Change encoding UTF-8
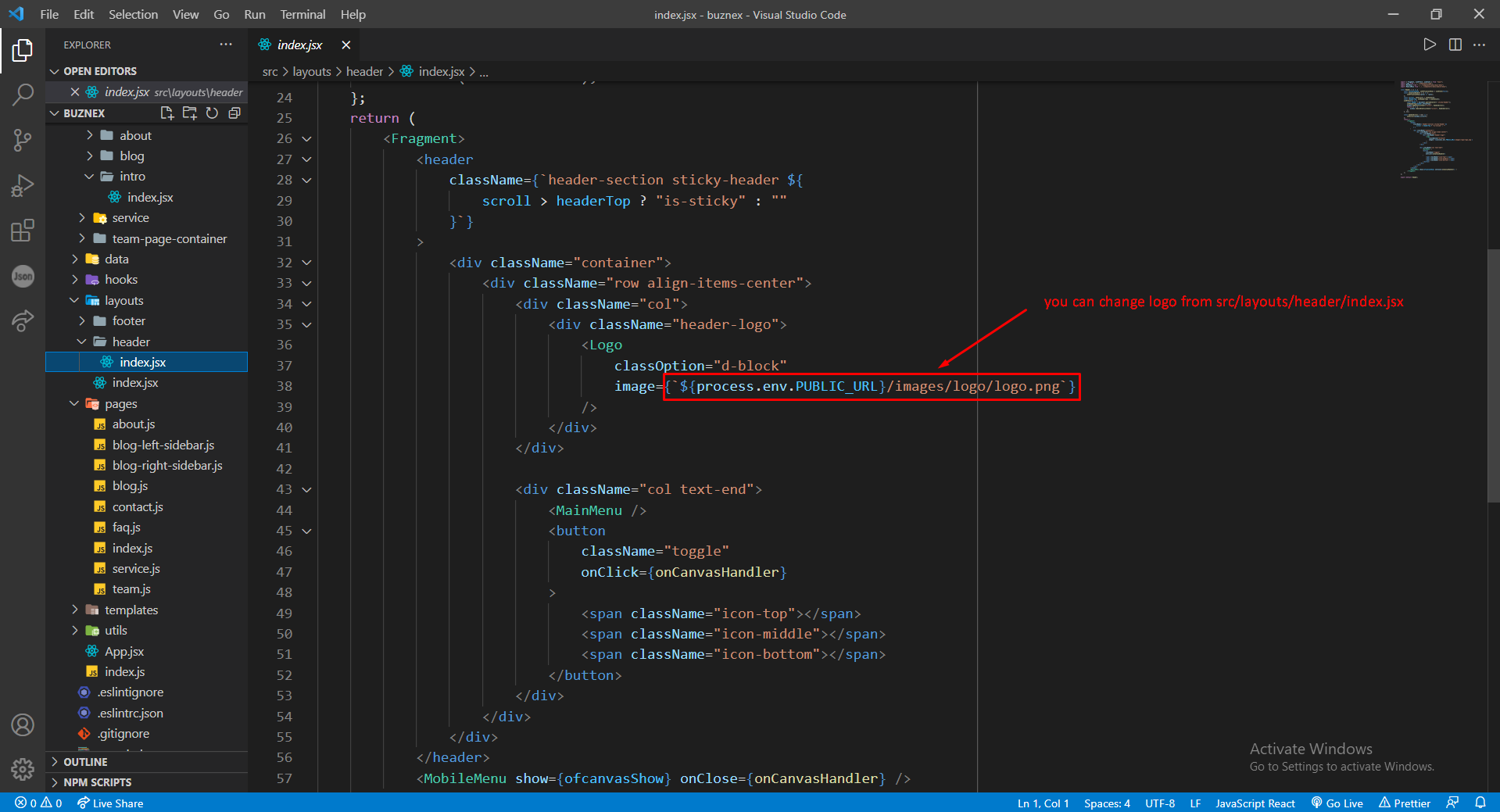Viewport: 1500px width, 812px height. point(1160,803)
